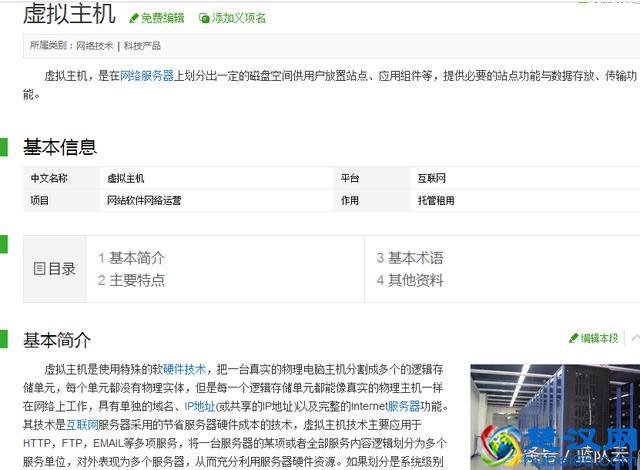
Task: Follow the 硬件技术 hyperlink
Action: point(184,370)
